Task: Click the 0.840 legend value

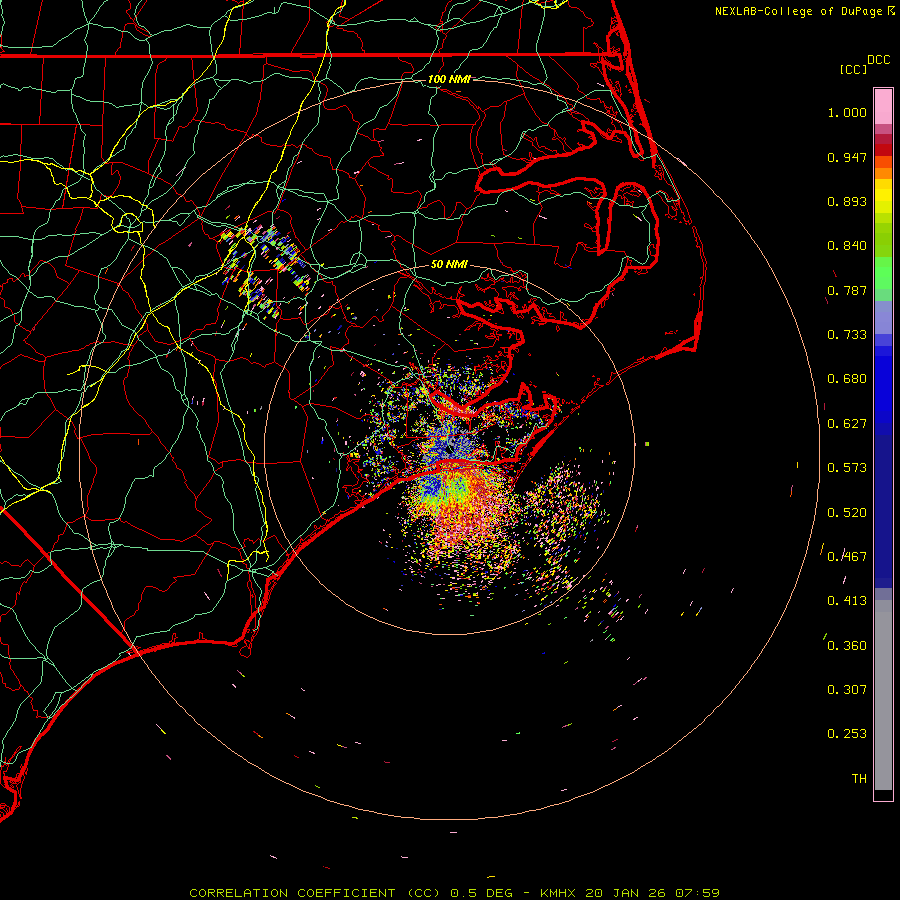Action: point(847,246)
